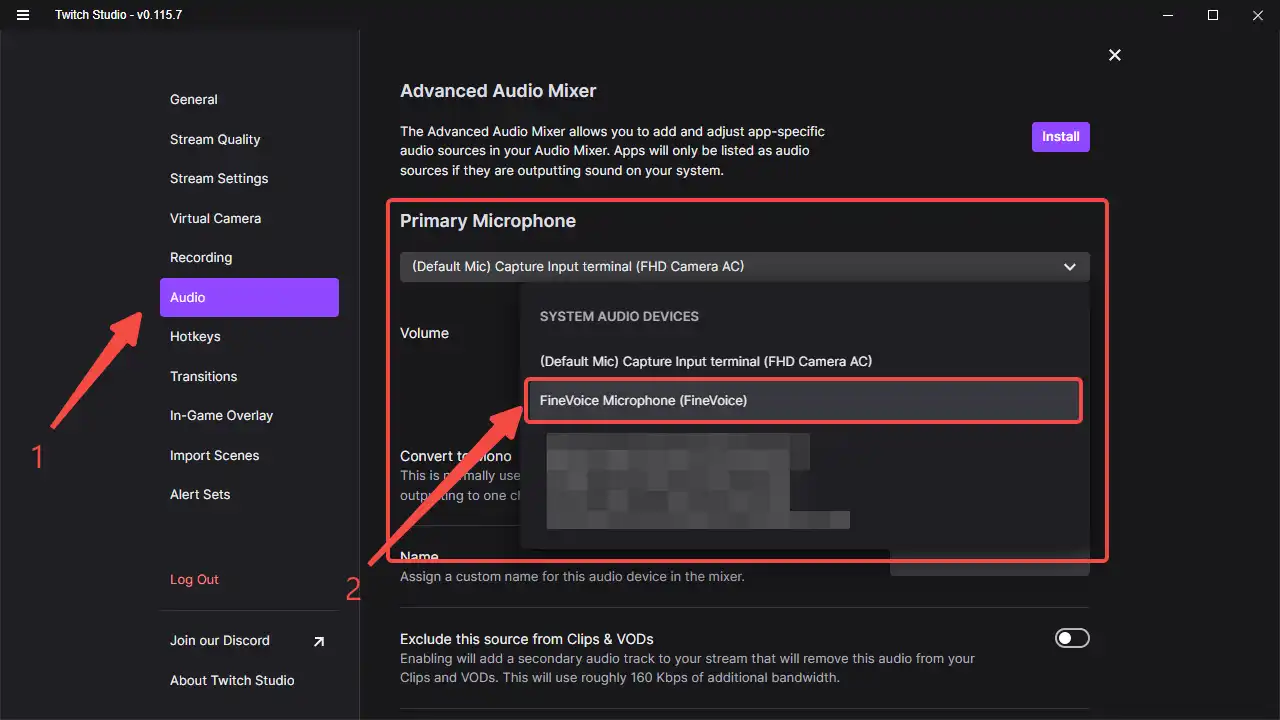The height and width of the screenshot is (720, 1280).
Task: Minimize the Twitch Studio window
Action: (x=1167, y=15)
